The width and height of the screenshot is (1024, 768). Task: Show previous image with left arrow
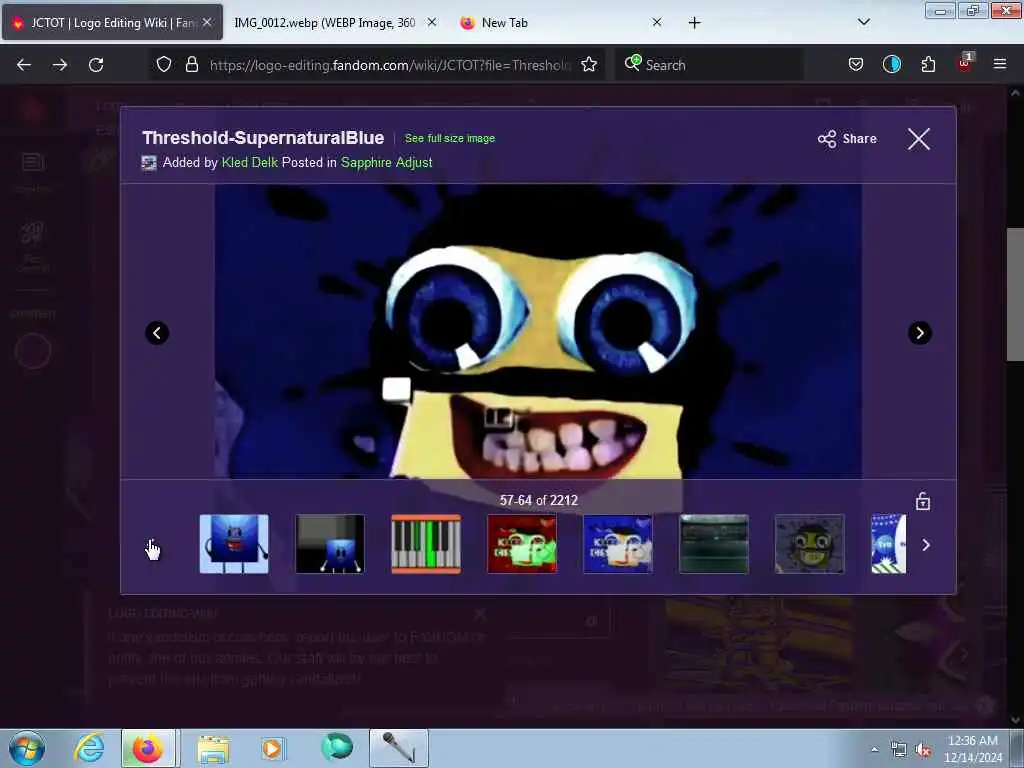(x=157, y=333)
